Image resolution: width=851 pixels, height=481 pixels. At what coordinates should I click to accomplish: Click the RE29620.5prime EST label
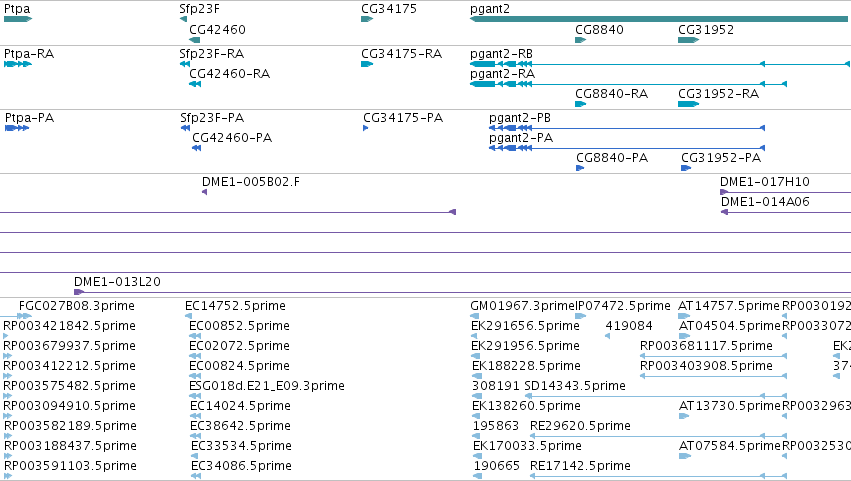coord(580,426)
